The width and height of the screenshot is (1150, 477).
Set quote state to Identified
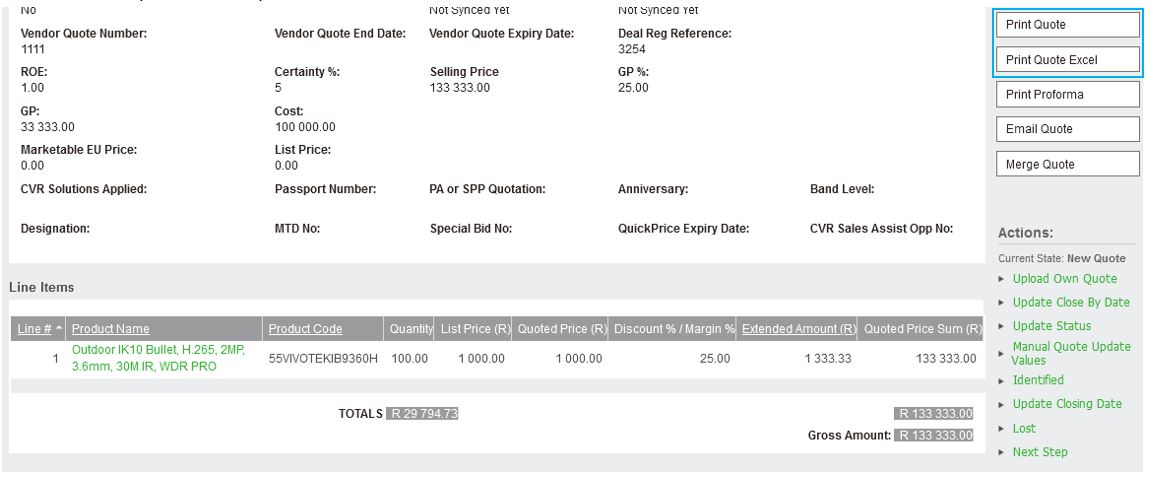point(1038,380)
